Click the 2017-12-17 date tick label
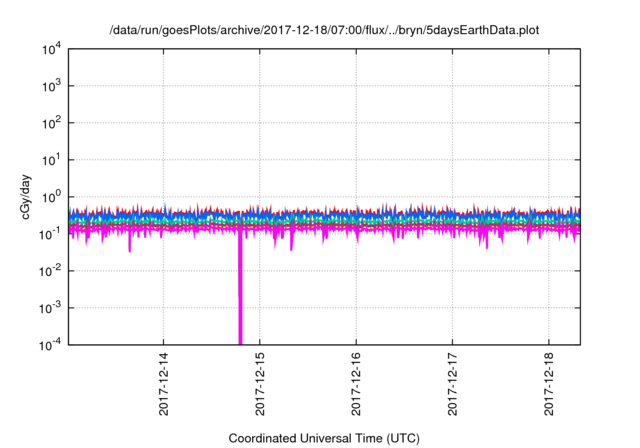This screenshot has width=640, height=448. [452, 384]
